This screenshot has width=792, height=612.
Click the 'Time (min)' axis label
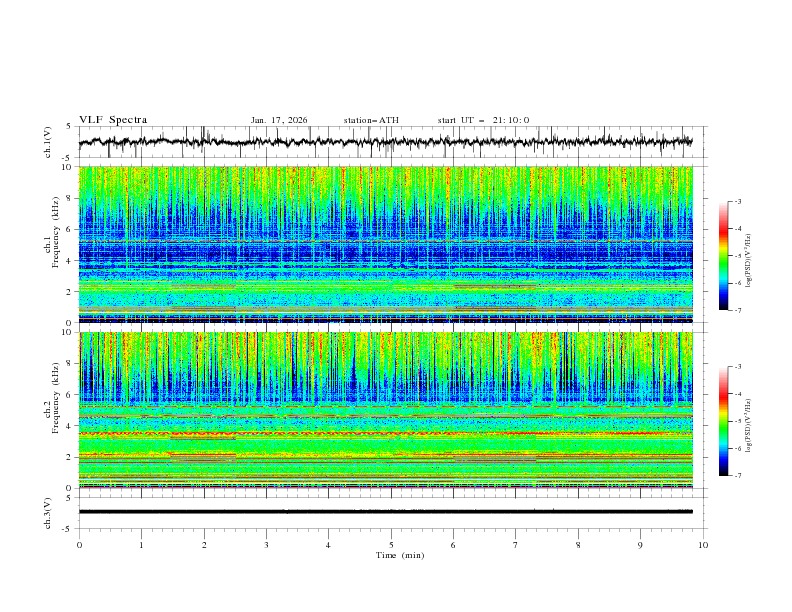(400, 555)
